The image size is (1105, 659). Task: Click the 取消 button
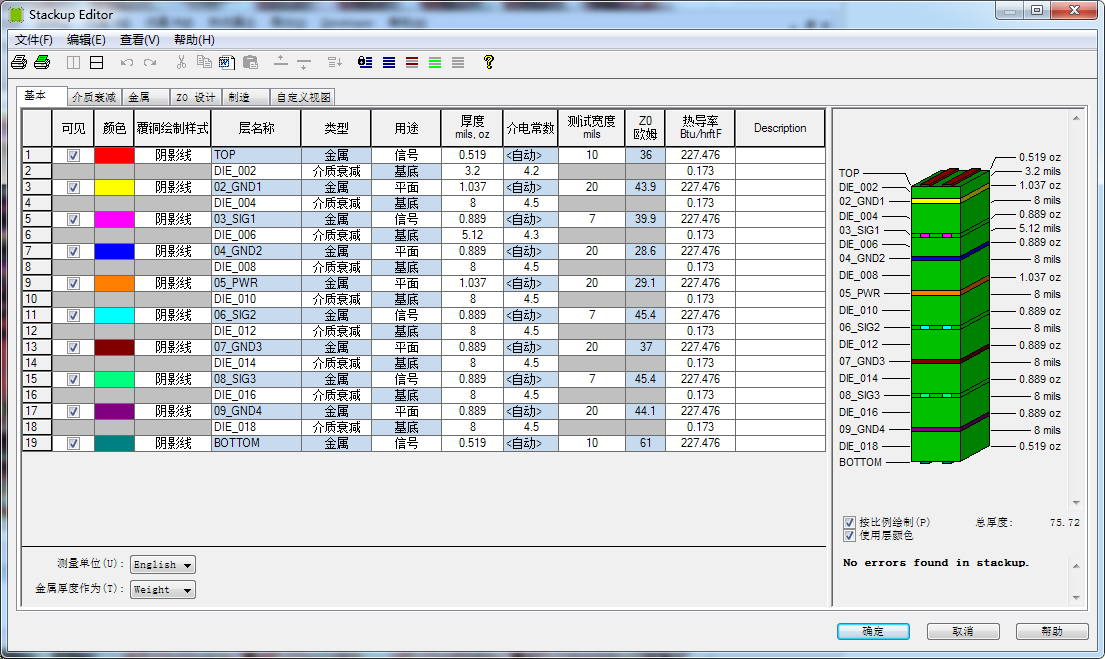(x=963, y=632)
